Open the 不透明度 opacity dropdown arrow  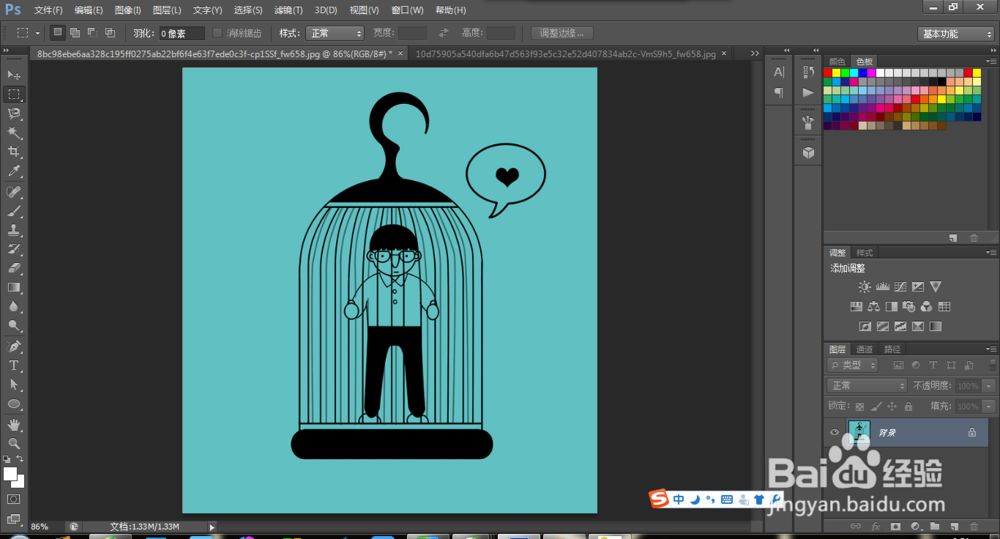989,386
